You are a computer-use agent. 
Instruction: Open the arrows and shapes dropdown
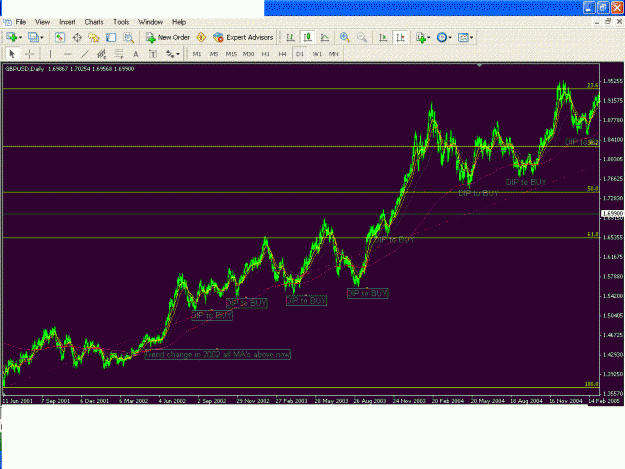click(x=173, y=54)
